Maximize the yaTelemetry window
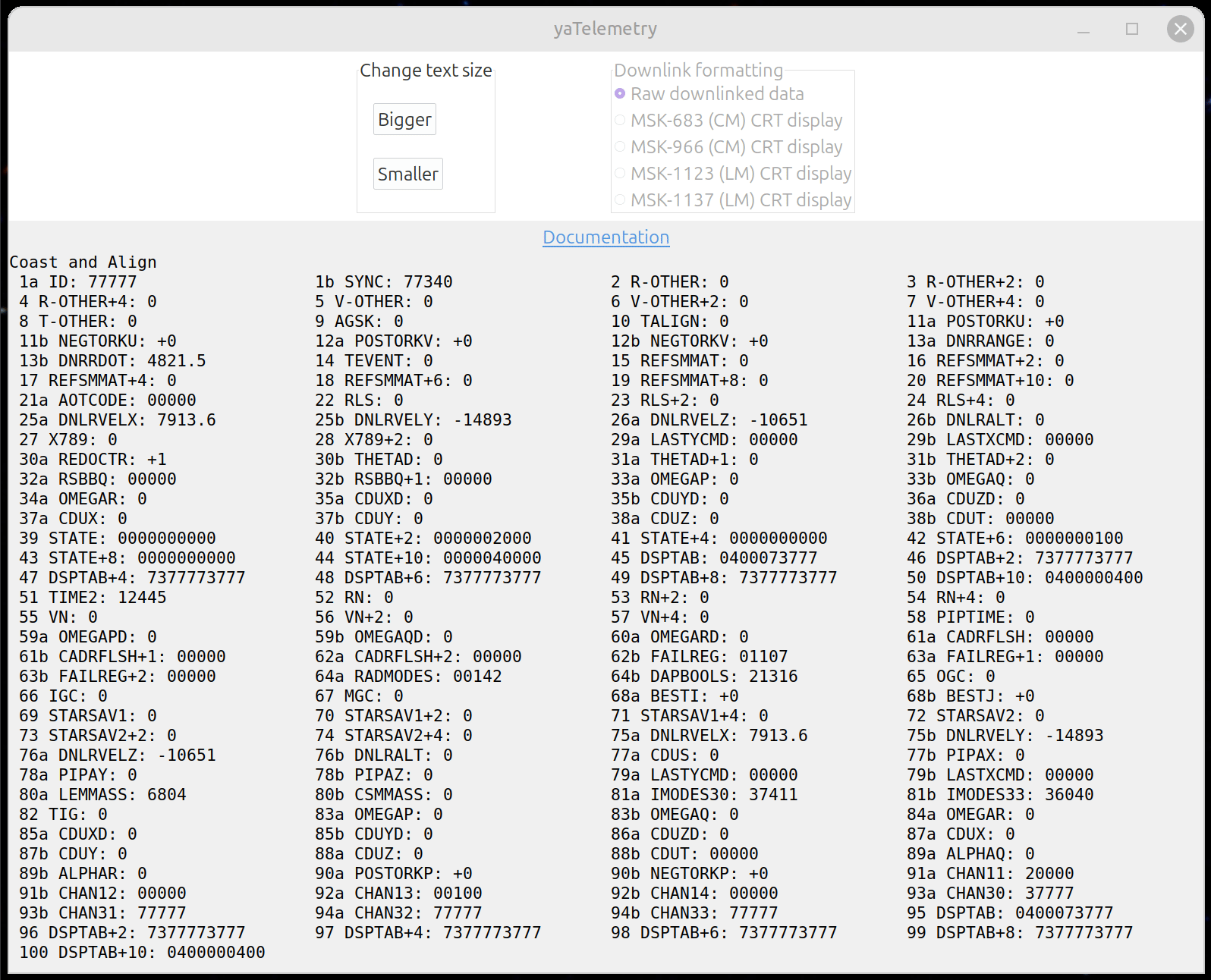1211x980 pixels. (x=1131, y=29)
